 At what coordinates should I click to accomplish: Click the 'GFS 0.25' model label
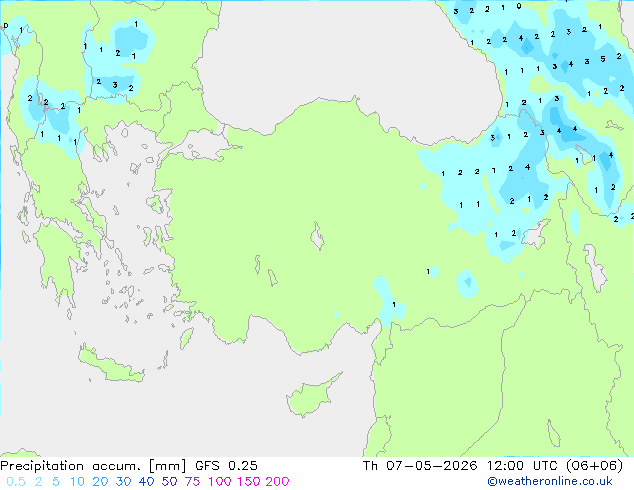pyautogui.click(x=226, y=466)
